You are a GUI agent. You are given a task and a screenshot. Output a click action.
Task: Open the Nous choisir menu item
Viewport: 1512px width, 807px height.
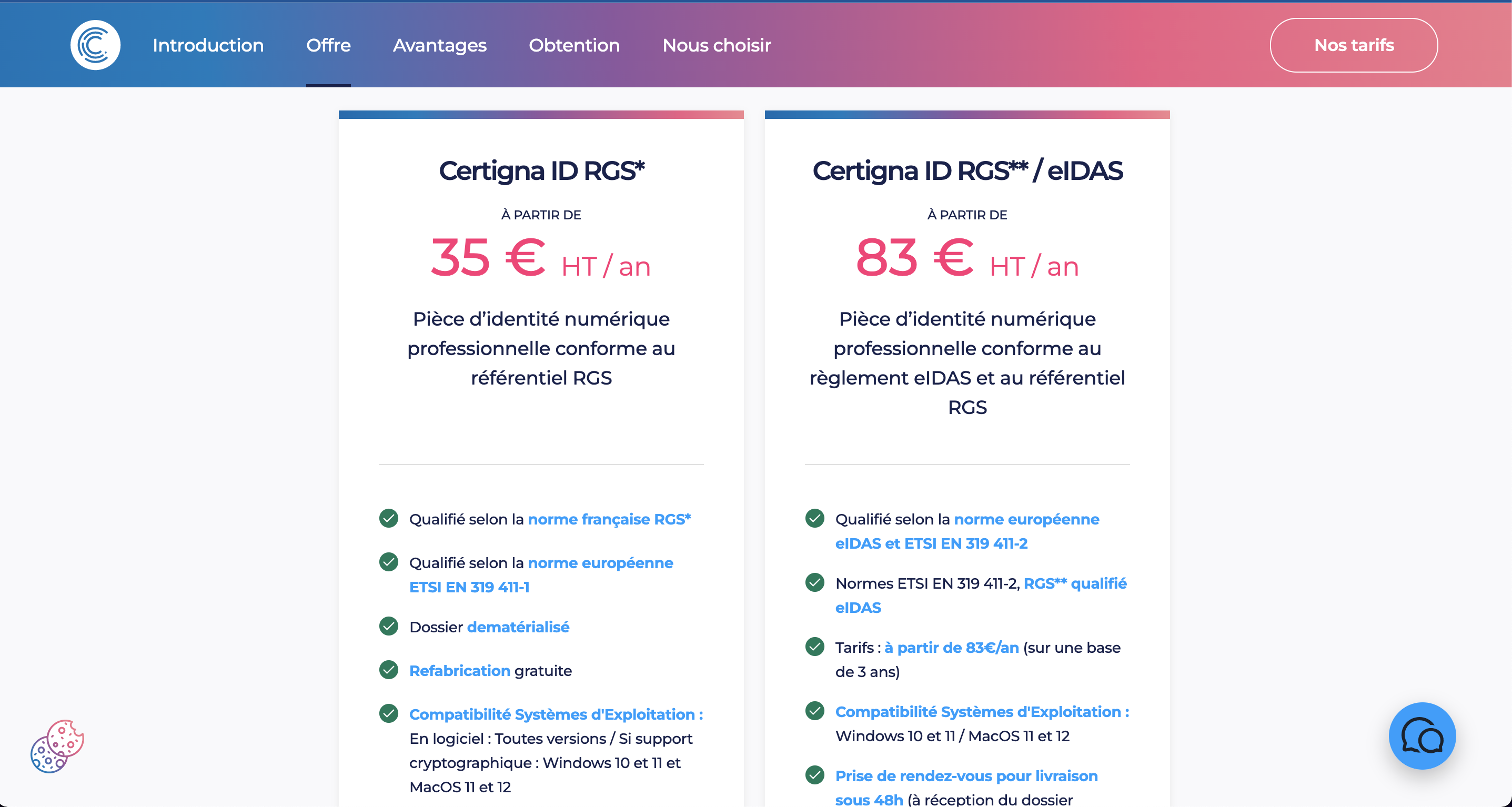pyautogui.click(x=716, y=45)
